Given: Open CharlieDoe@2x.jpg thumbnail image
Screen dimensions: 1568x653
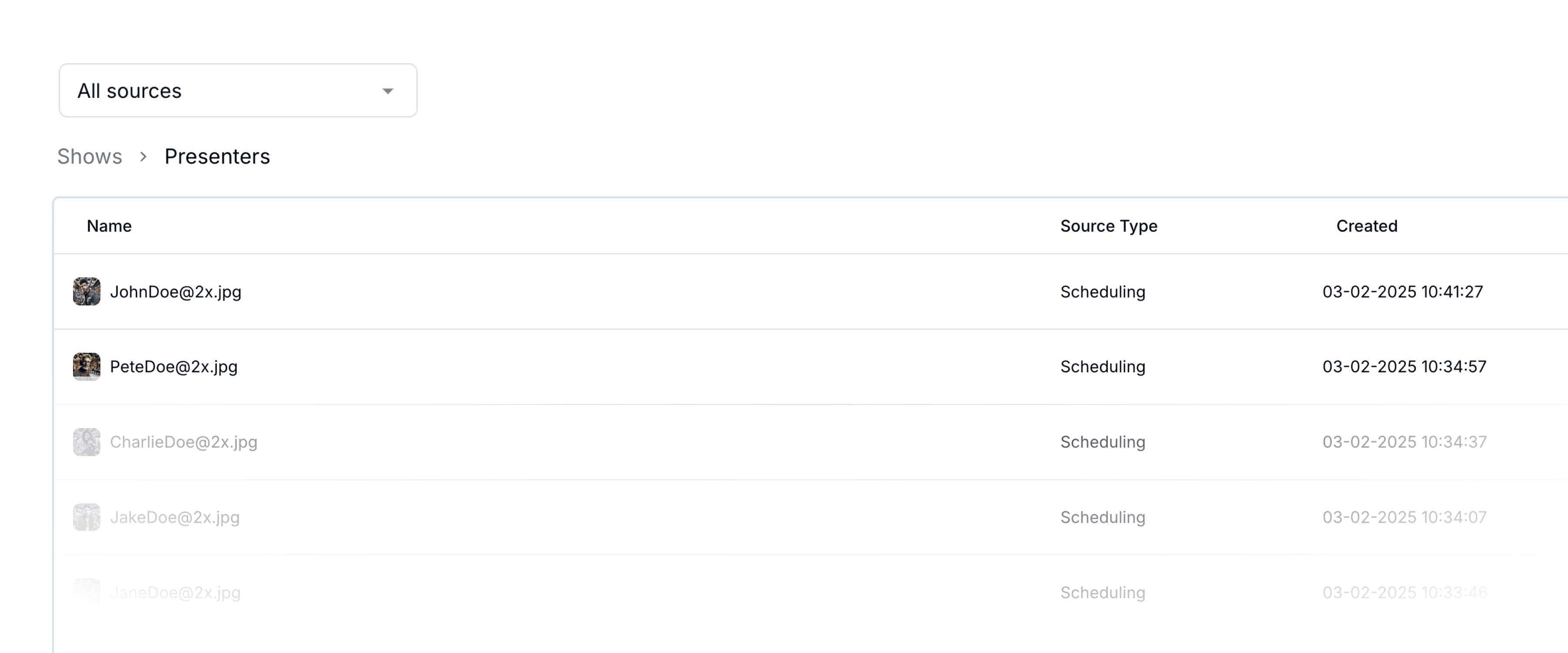Looking at the screenshot, I should pyautogui.click(x=86, y=442).
